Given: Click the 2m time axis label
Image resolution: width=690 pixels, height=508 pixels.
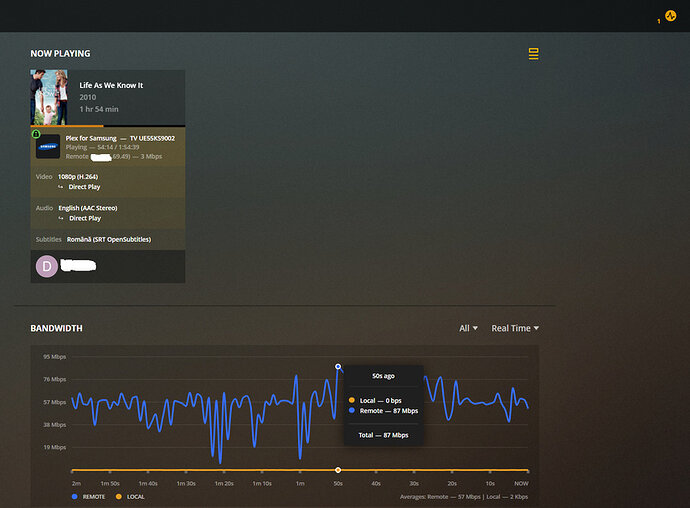Looking at the screenshot, I should coord(76,483).
